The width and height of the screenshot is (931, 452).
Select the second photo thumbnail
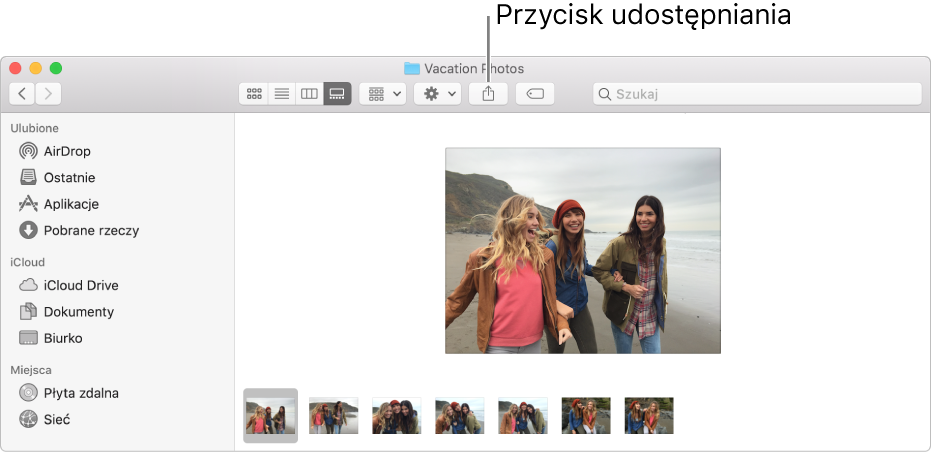[x=334, y=415]
